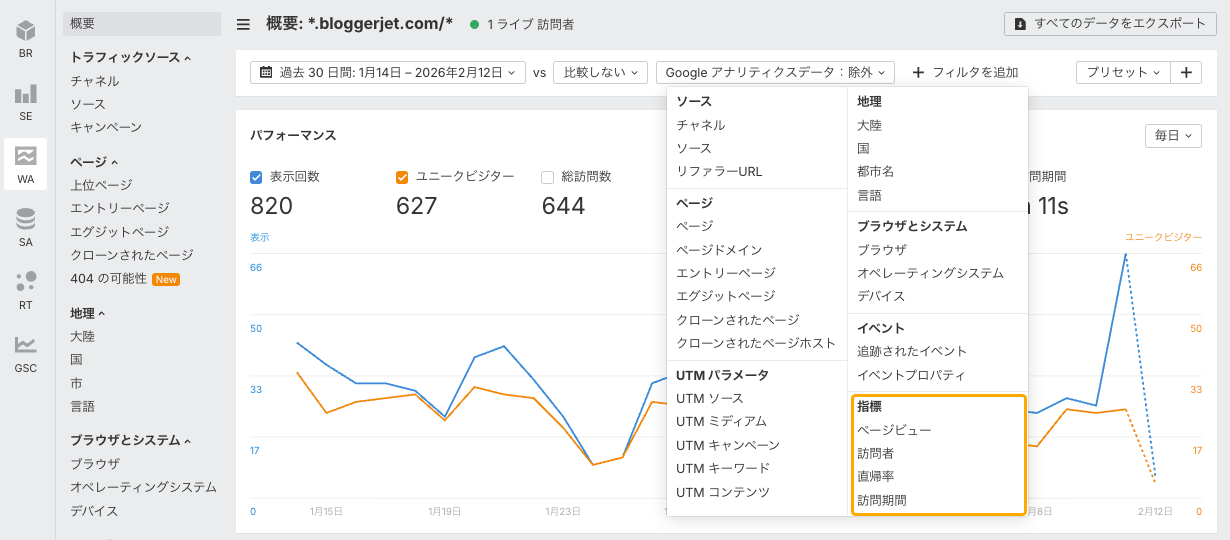
Task: Click the plus icon beside プリセット
Action: pyautogui.click(x=1186, y=72)
